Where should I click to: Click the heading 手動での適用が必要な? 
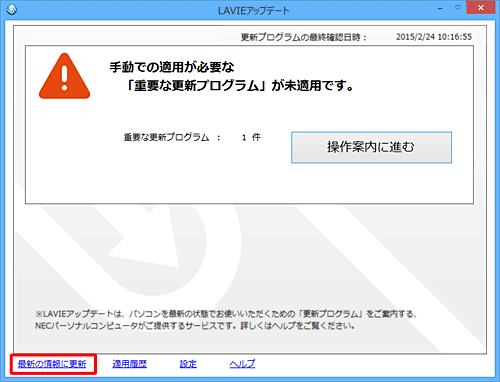172,67
